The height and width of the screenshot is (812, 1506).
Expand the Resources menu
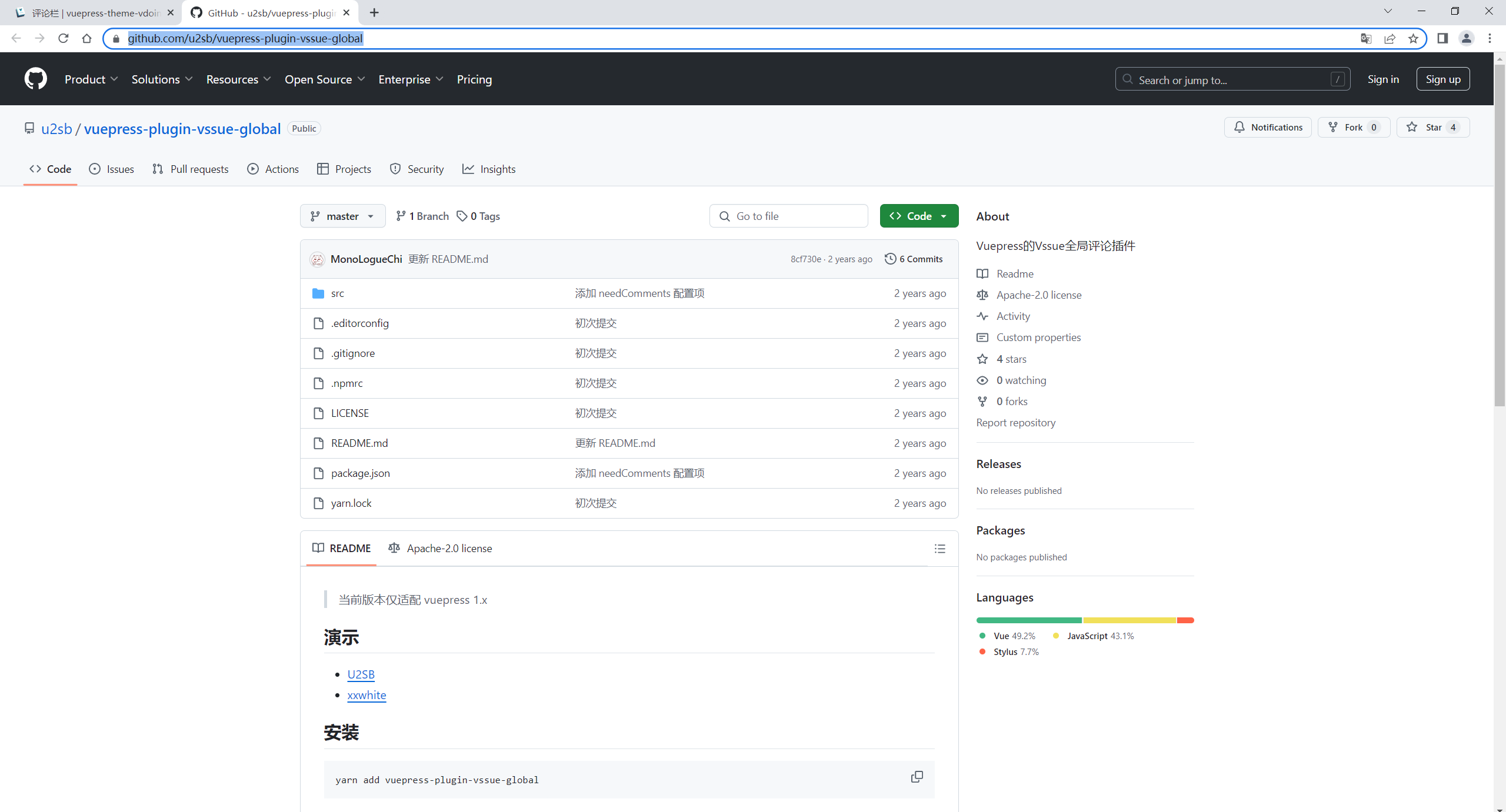(x=238, y=79)
